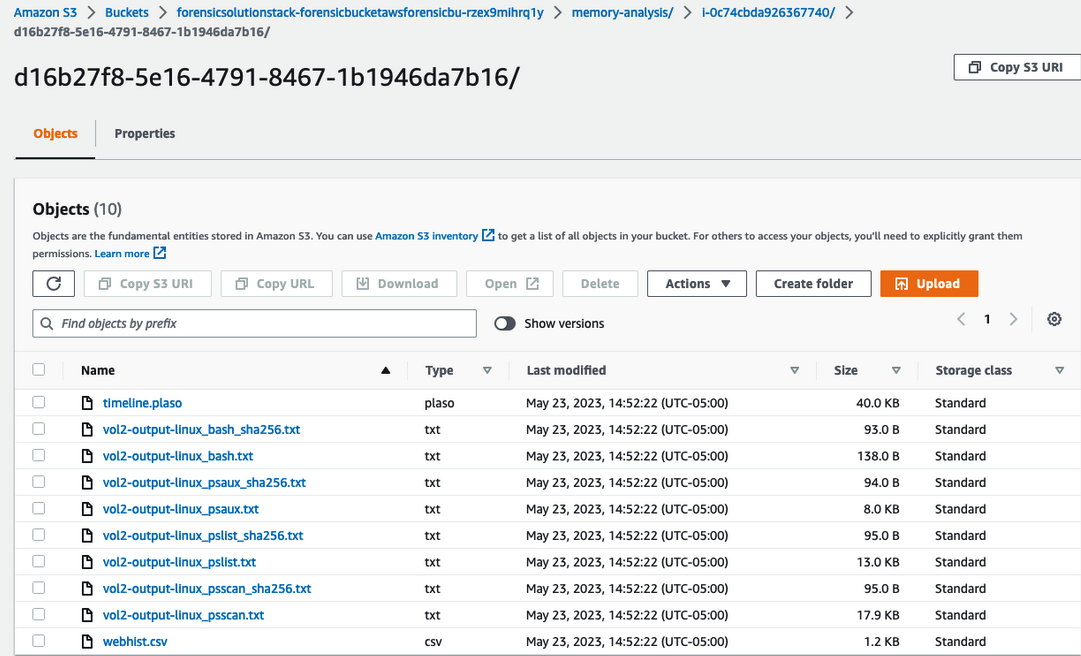Select checkbox for vol2-output-linux_pslist.txt
The image size is (1081, 656).
click(39, 562)
